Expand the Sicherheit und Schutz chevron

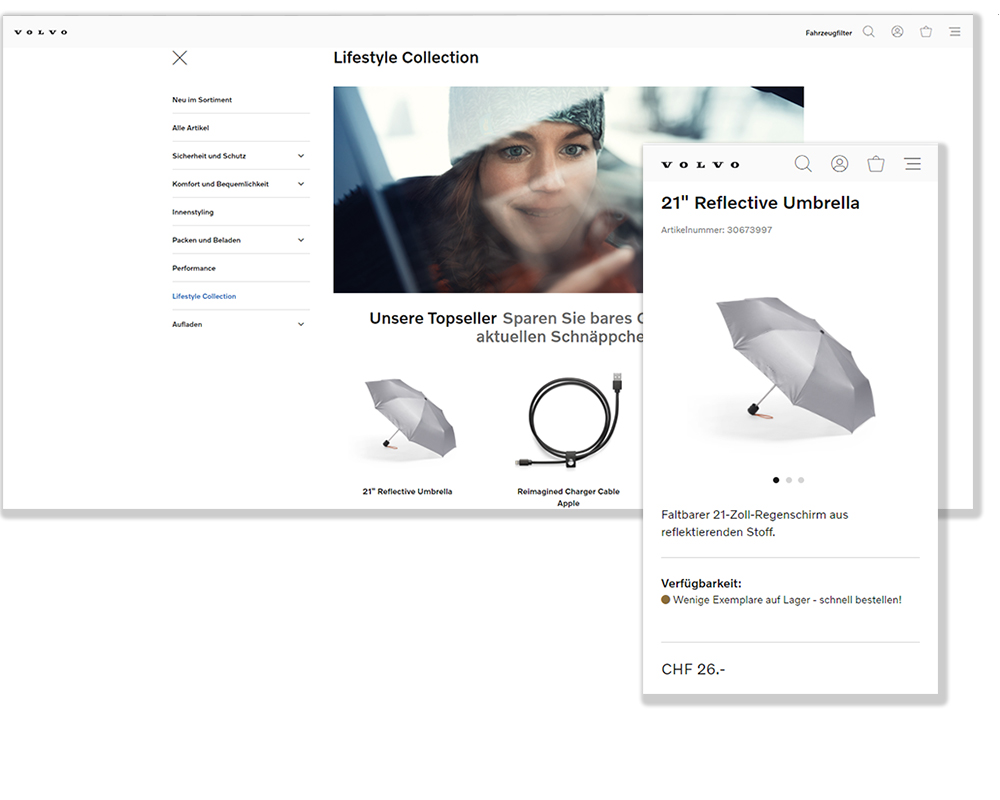click(301, 156)
